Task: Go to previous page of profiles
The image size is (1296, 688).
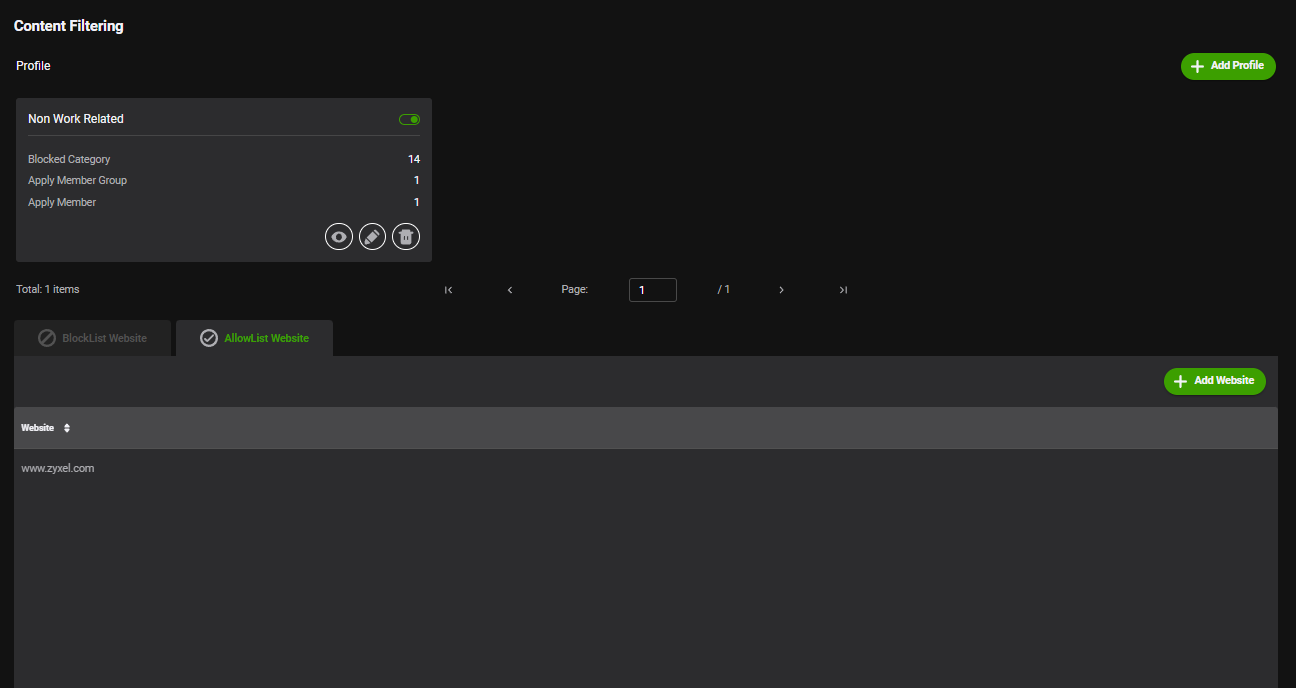Action: [x=510, y=290]
